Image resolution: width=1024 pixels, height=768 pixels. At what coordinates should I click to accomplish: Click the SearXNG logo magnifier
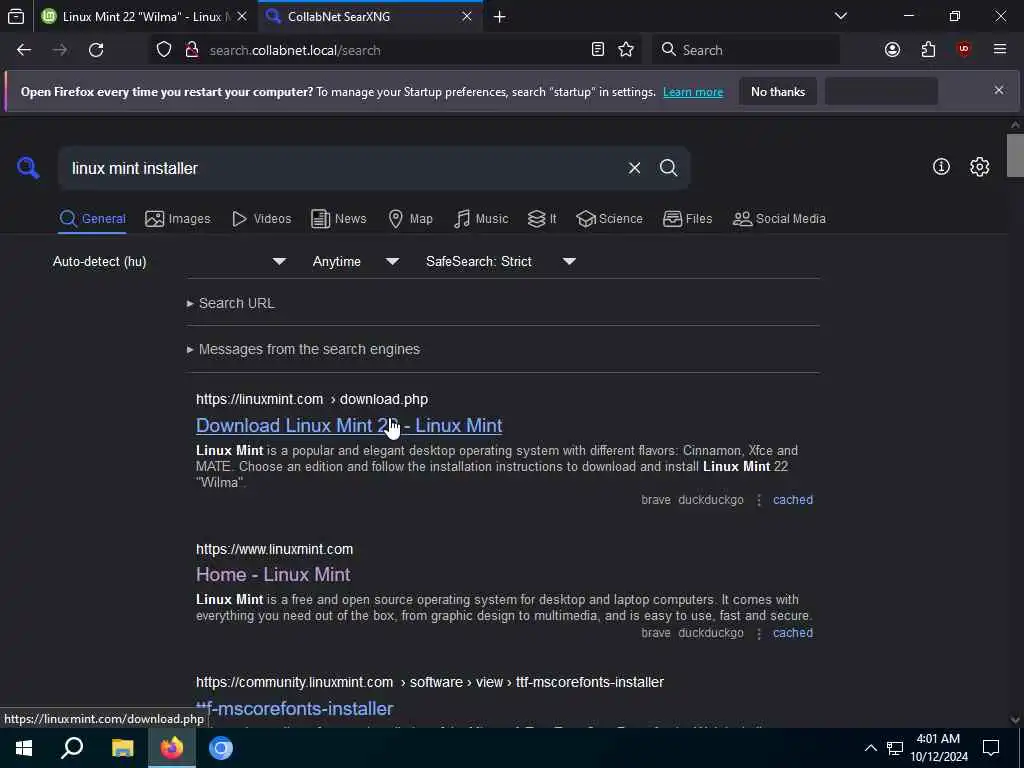[28, 167]
